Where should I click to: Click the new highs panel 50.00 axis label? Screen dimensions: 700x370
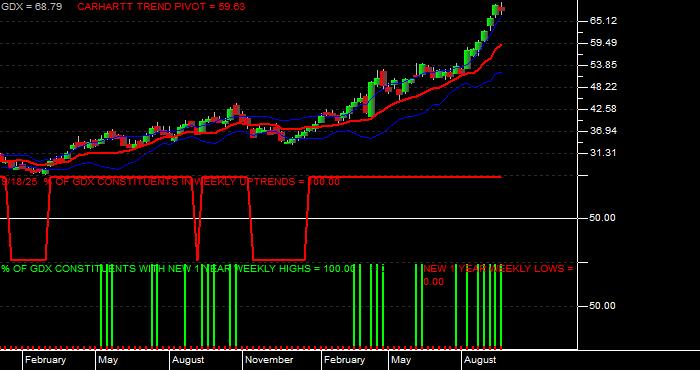[603, 306]
